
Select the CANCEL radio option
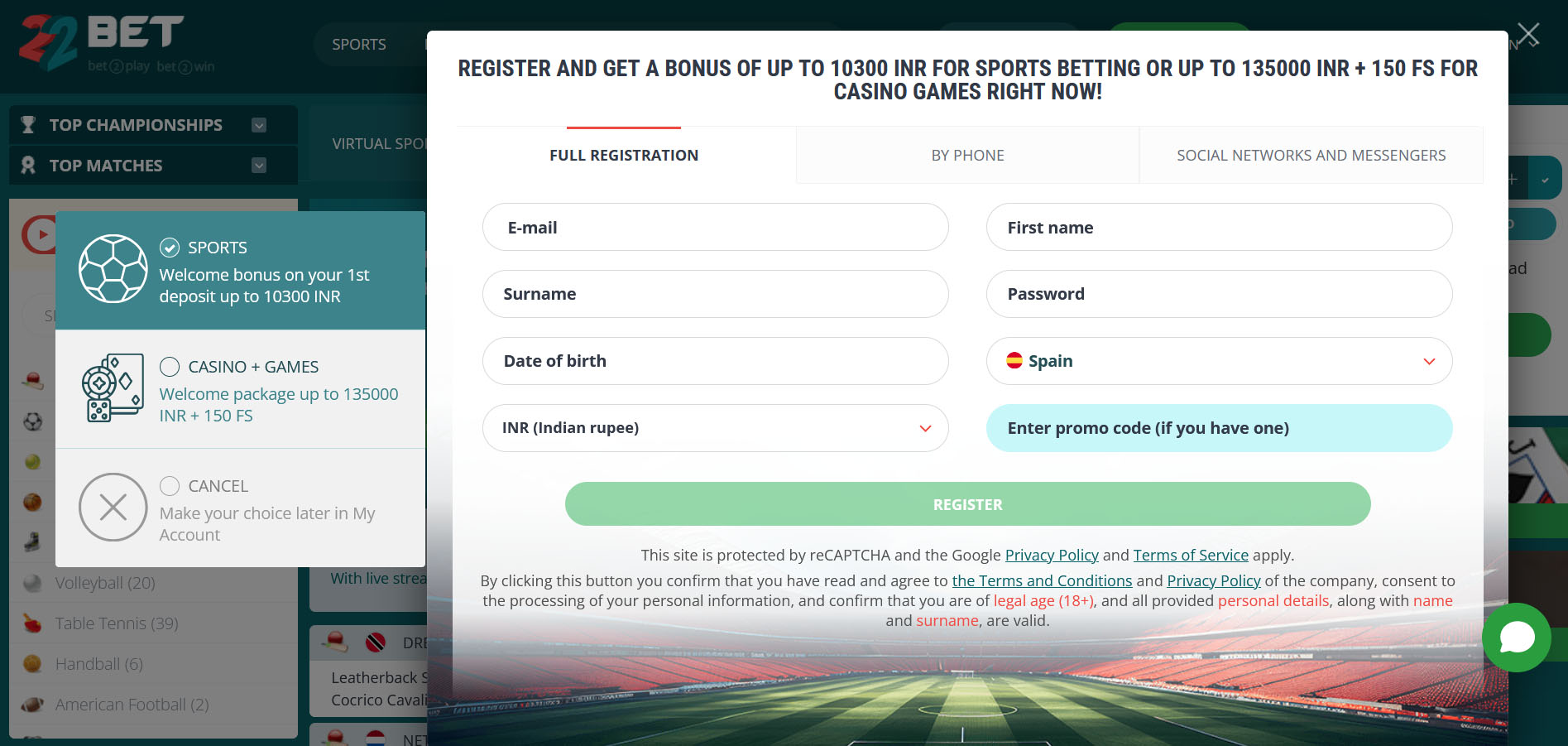point(170,486)
